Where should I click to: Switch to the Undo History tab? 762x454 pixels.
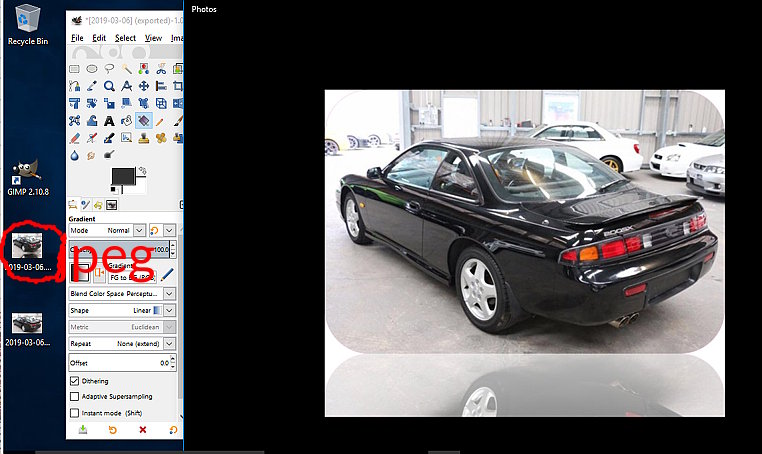[99, 205]
